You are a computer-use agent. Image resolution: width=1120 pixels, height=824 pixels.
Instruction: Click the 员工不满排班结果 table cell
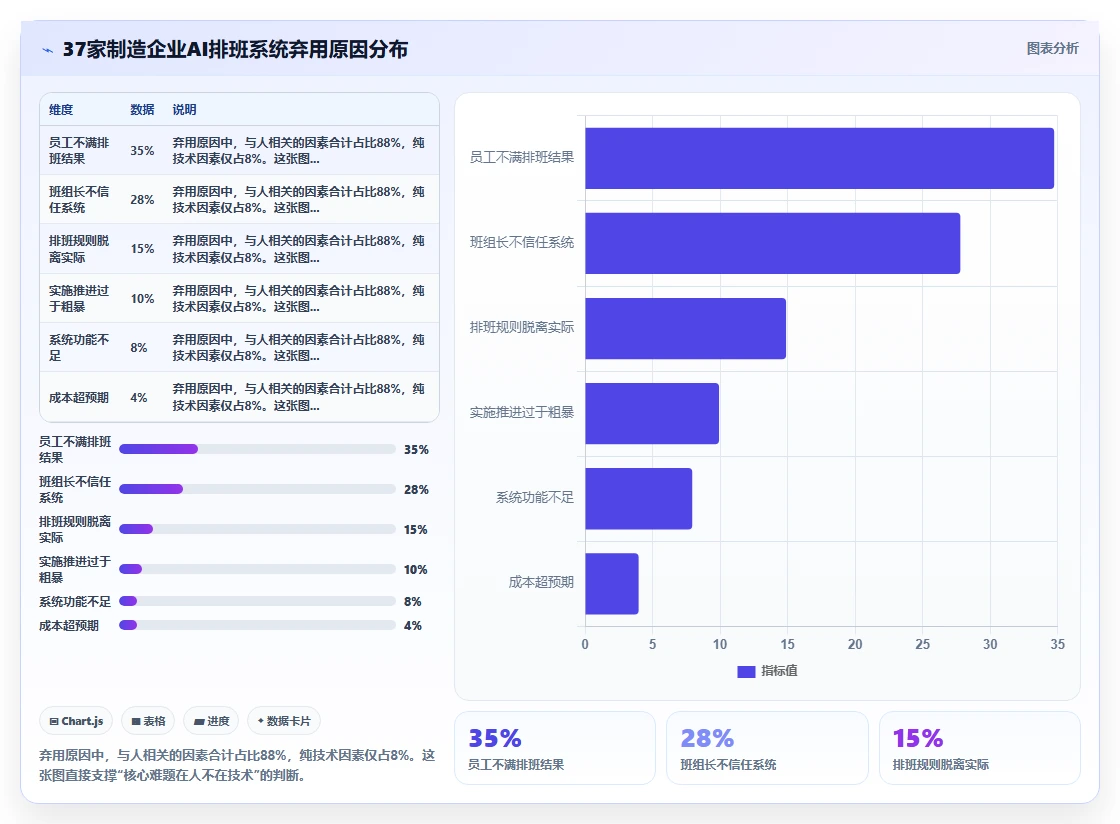click(x=79, y=151)
